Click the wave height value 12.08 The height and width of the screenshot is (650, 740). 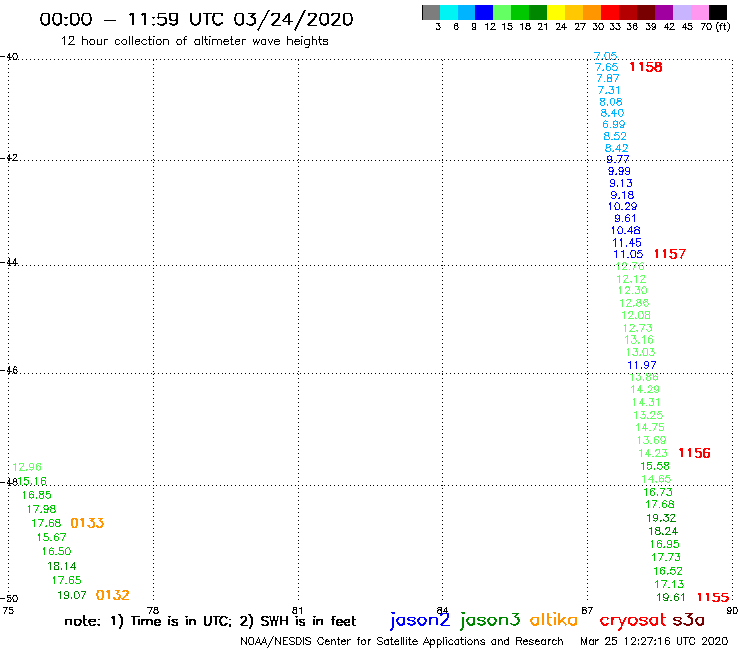click(636, 315)
